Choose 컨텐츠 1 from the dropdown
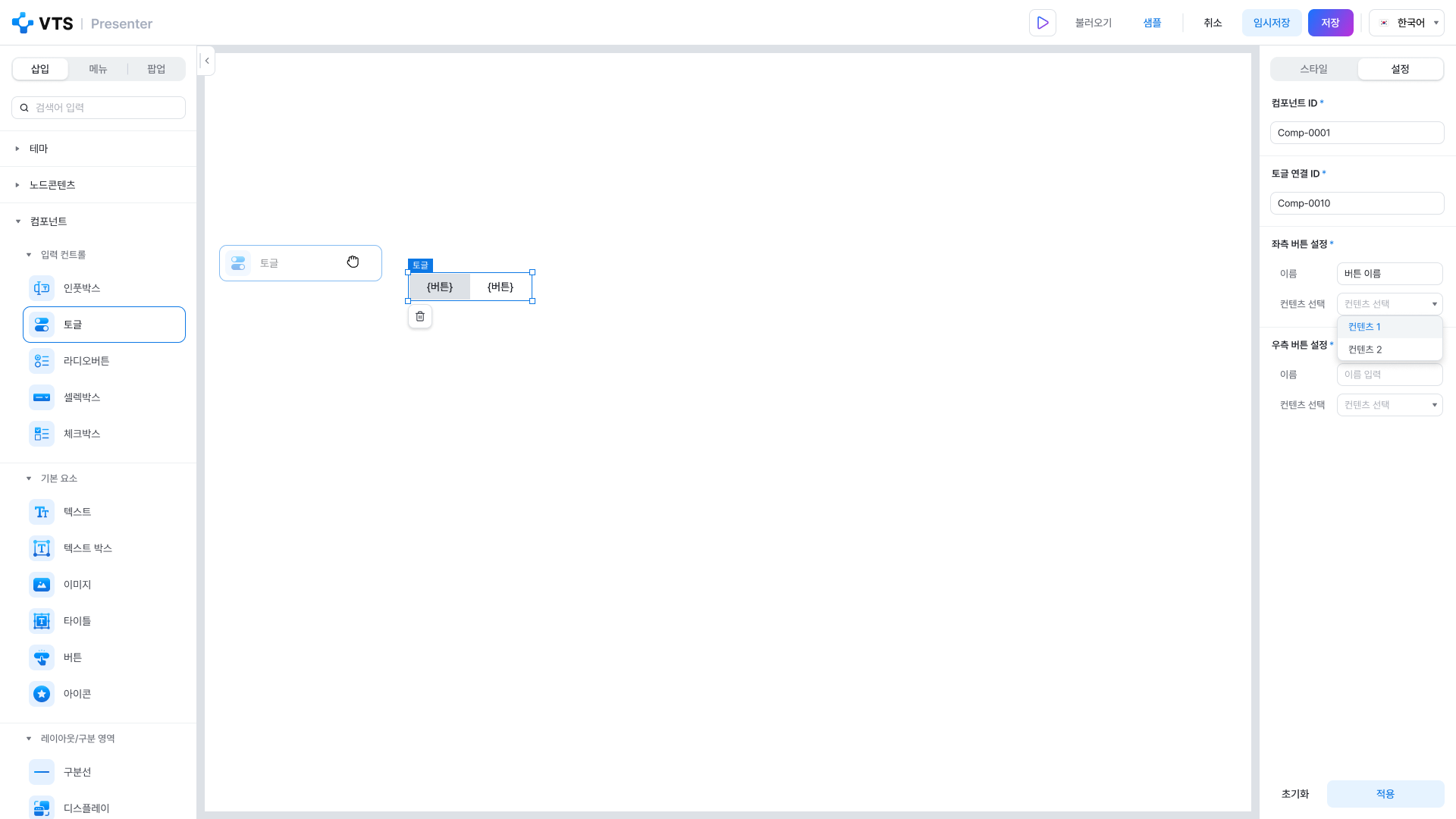The image size is (1456, 819). [1390, 327]
